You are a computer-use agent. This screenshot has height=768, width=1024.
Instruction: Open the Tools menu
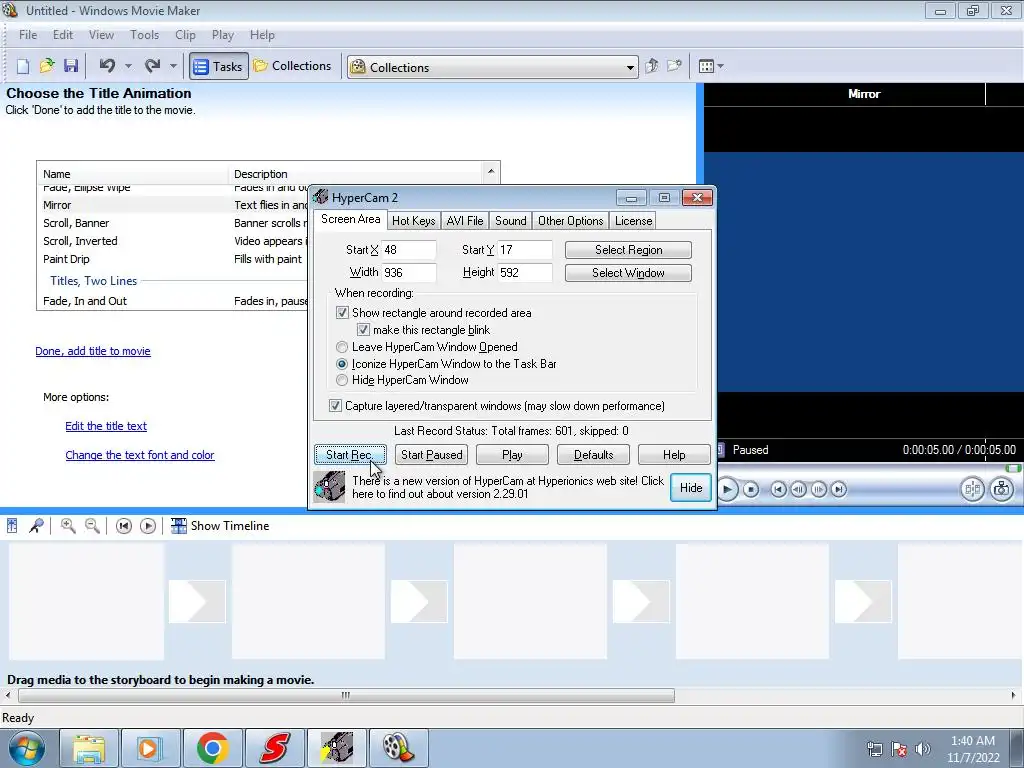pos(144,35)
